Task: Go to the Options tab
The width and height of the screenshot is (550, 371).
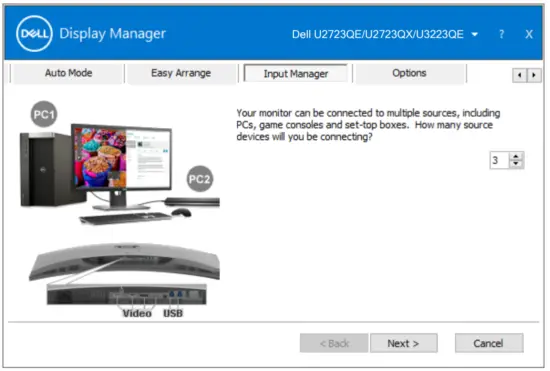Action: click(x=409, y=73)
